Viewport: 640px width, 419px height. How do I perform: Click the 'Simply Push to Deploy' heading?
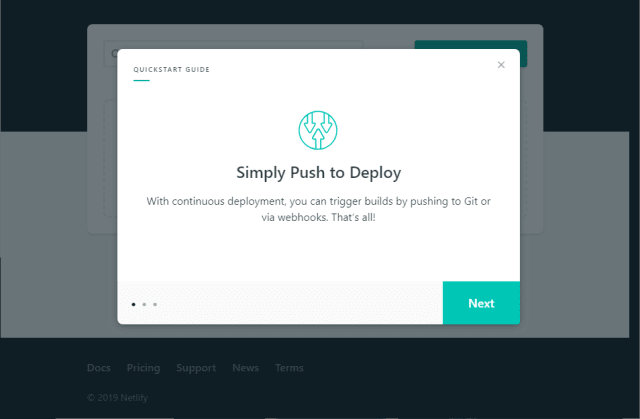pyautogui.click(x=319, y=173)
